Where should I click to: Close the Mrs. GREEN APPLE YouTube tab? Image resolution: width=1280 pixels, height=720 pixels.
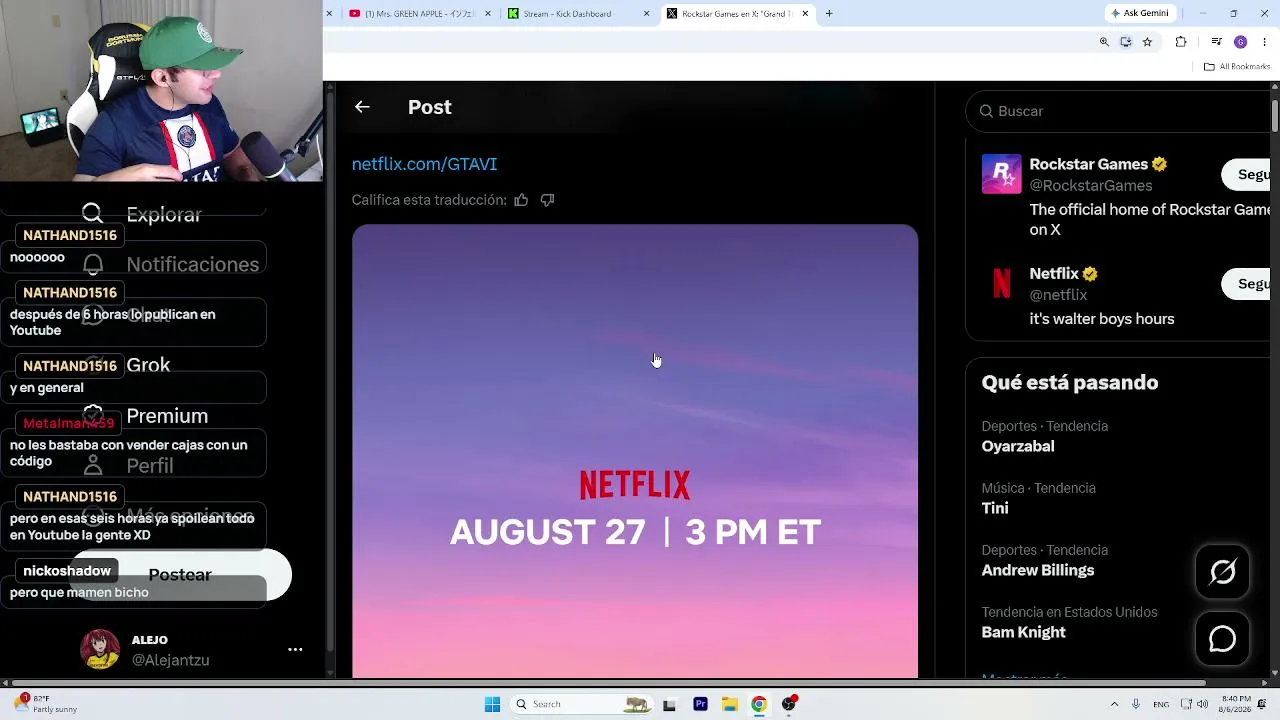tap(488, 14)
